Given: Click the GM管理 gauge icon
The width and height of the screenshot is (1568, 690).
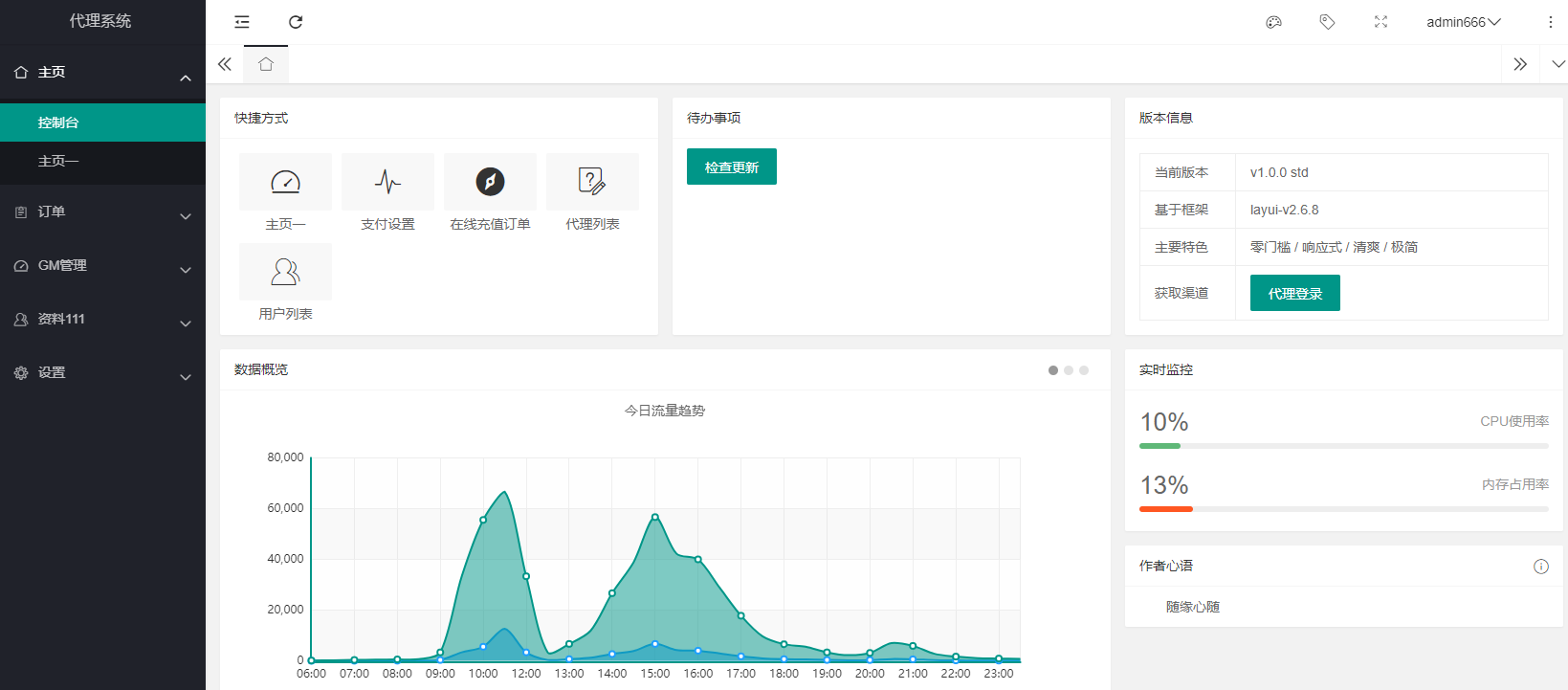Looking at the screenshot, I should [x=21, y=266].
